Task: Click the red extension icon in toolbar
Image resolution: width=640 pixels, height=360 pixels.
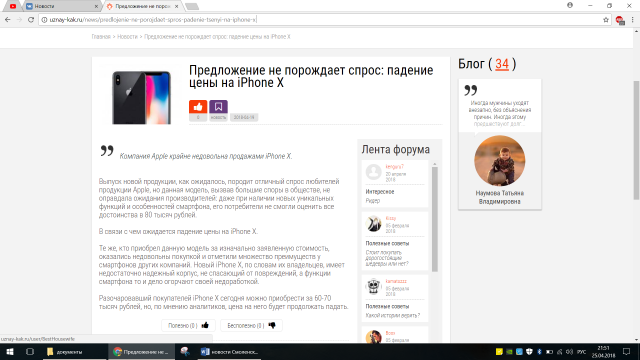Action: [620, 20]
